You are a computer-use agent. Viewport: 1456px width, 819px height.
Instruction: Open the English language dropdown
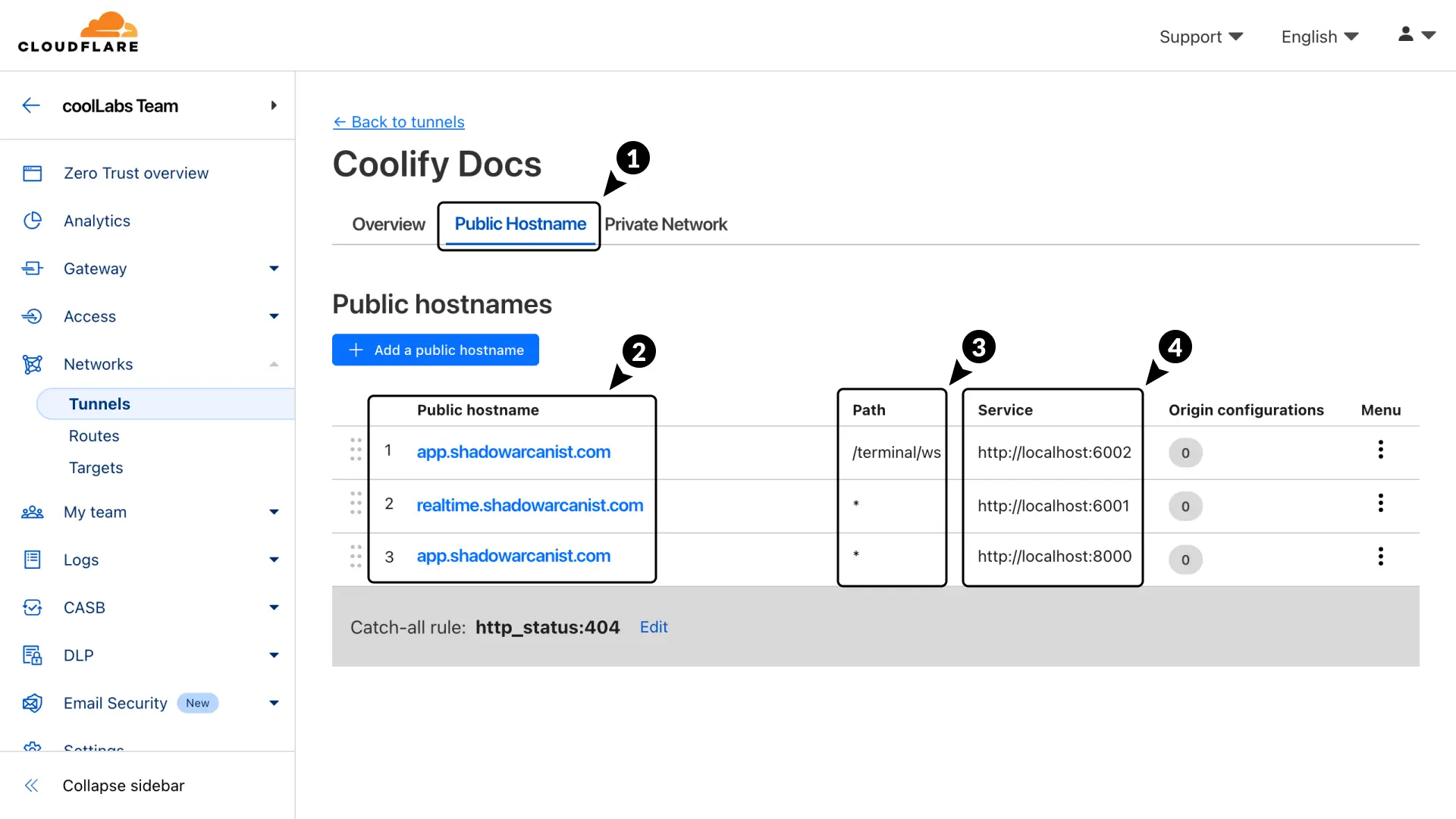(1319, 36)
